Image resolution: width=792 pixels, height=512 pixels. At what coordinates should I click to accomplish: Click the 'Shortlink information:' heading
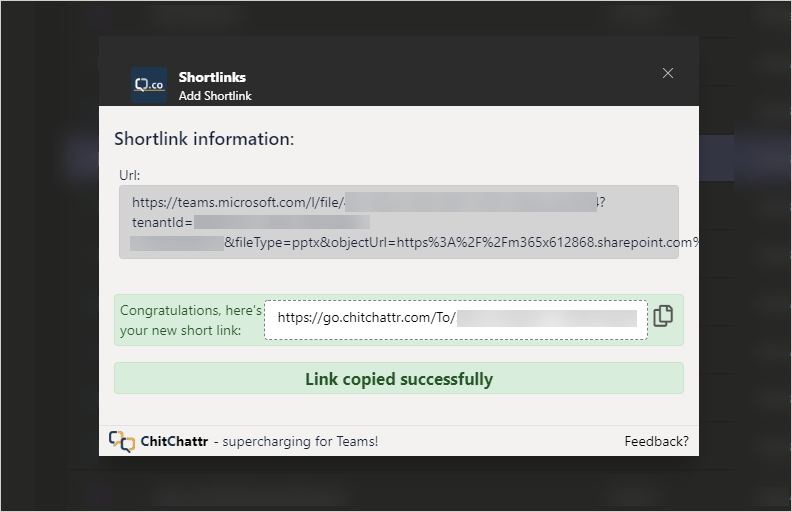point(204,139)
